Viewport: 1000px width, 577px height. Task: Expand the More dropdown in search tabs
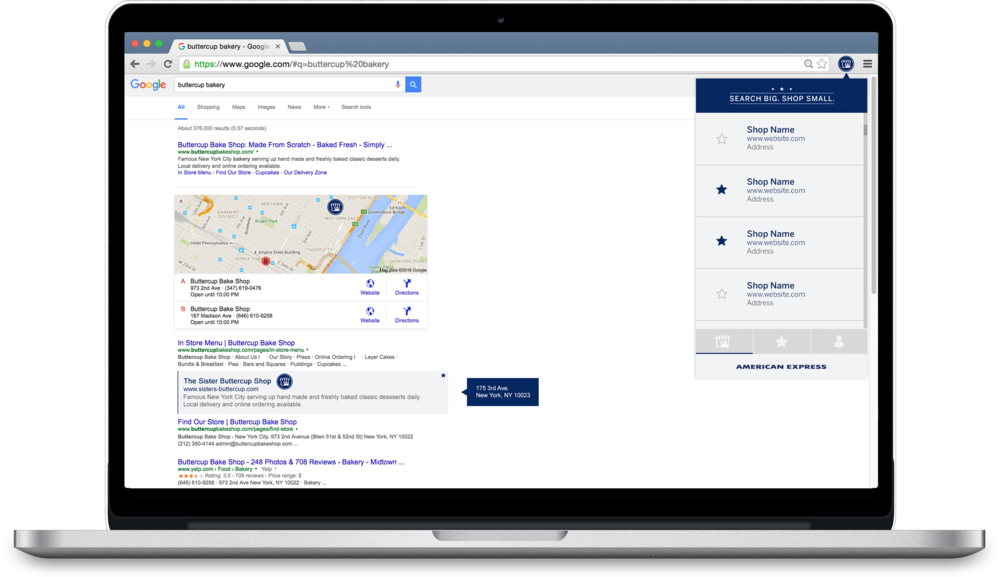pos(321,107)
